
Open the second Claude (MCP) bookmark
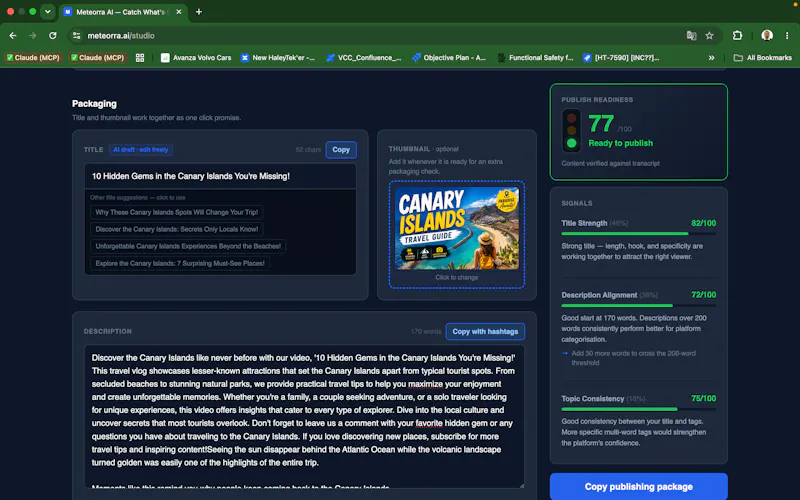(x=97, y=58)
